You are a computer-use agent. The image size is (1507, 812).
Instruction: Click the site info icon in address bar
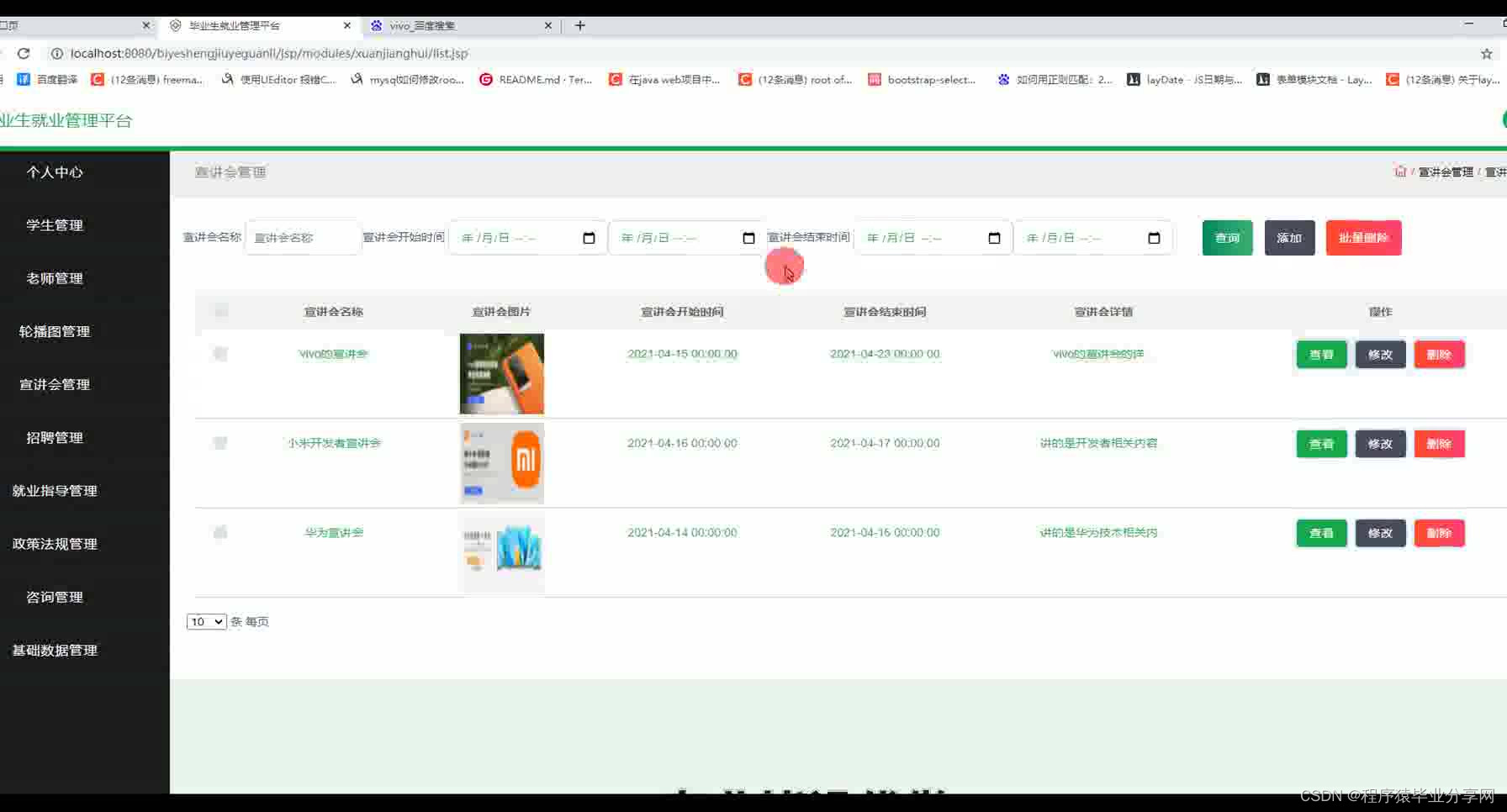tap(56, 53)
